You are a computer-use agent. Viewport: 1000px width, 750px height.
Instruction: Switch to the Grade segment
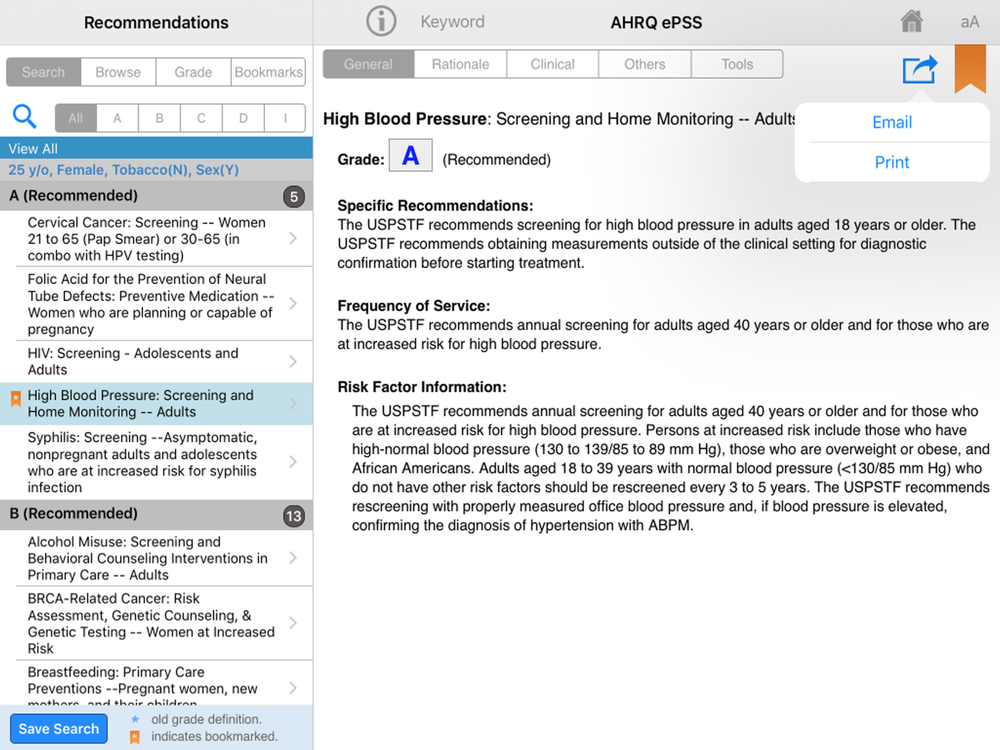193,72
